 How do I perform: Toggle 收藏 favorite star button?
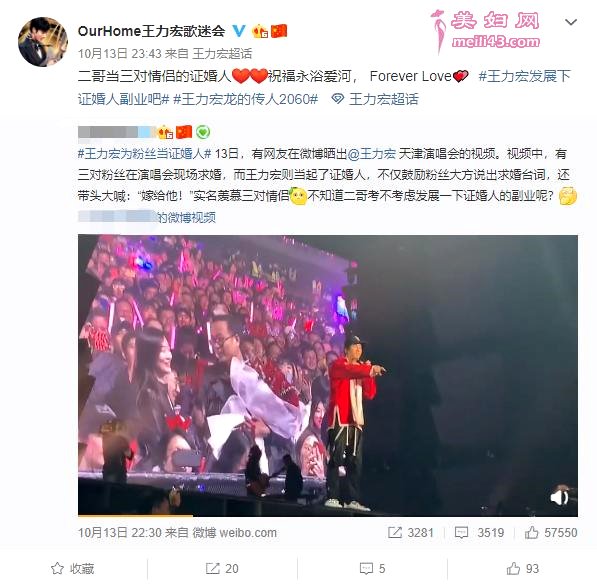72,568
